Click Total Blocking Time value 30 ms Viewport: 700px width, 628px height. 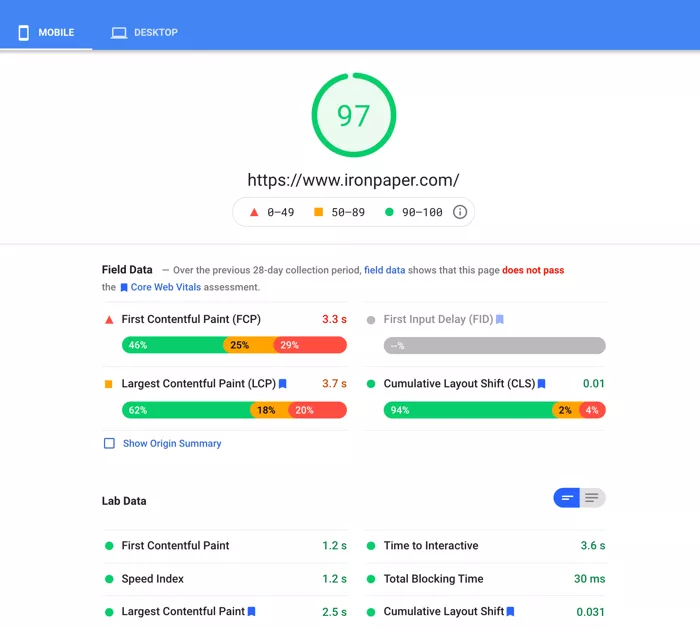pyautogui.click(x=590, y=579)
